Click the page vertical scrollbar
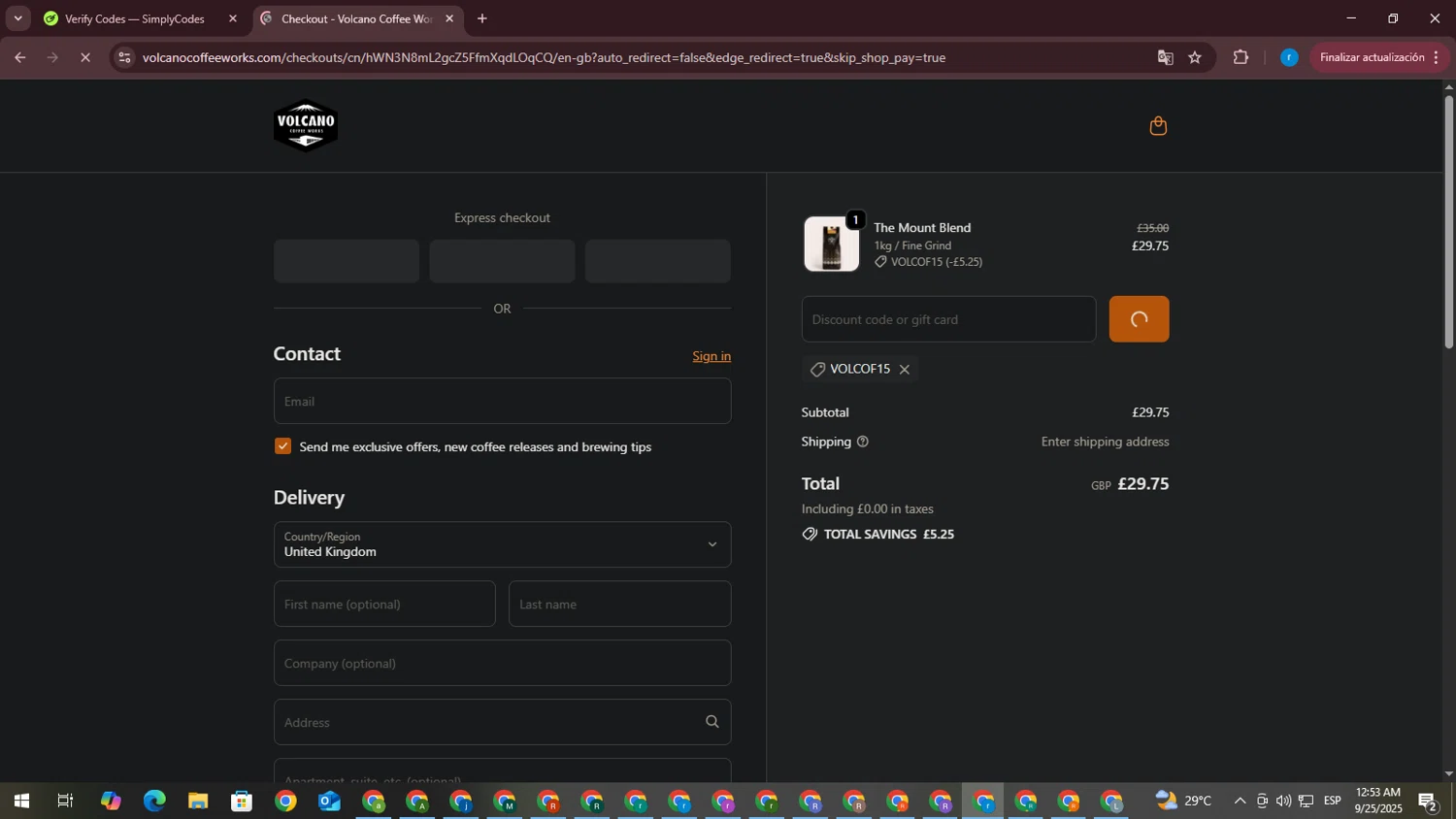Image resolution: width=1456 pixels, height=819 pixels. click(x=1448, y=223)
